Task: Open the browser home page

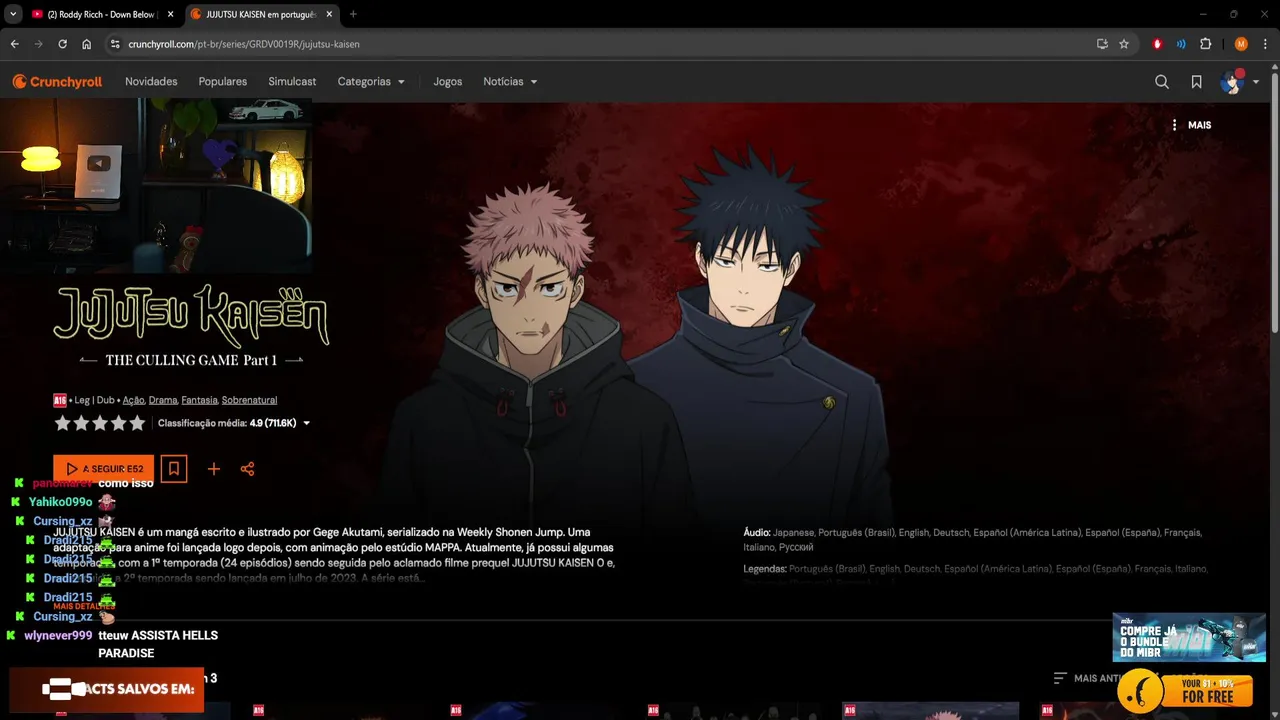Action: click(x=87, y=44)
